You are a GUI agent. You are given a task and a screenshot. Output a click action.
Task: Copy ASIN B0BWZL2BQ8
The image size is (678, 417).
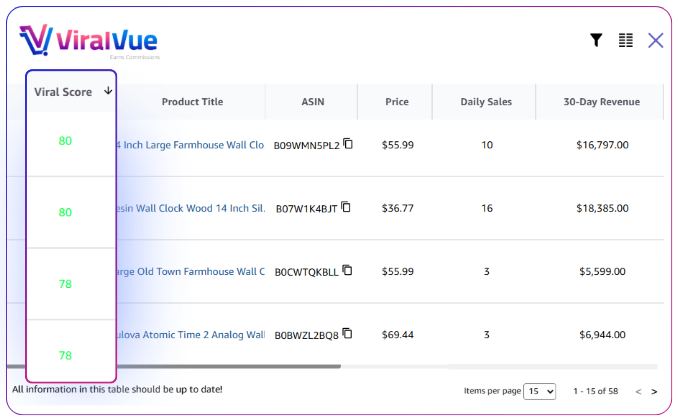coord(348,333)
